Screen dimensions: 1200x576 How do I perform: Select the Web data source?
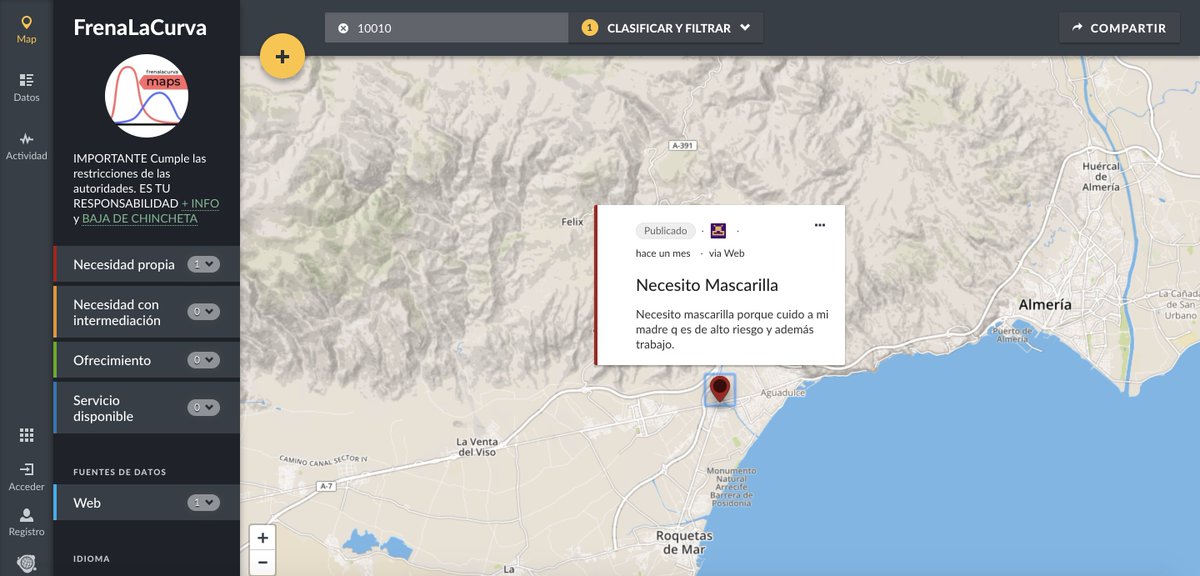click(x=87, y=503)
